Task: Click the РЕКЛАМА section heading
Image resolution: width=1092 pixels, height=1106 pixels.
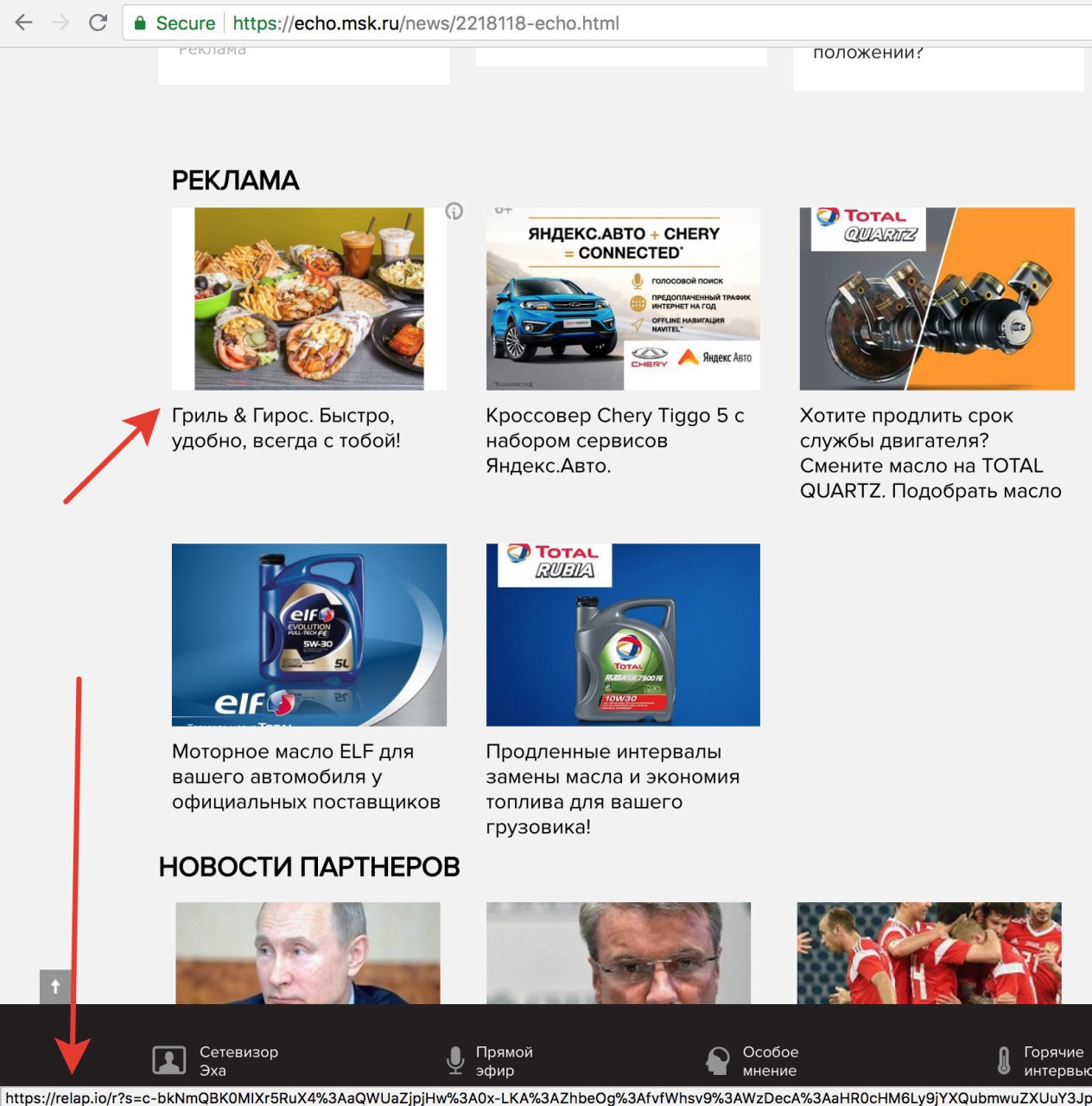Action: tap(236, 181)
